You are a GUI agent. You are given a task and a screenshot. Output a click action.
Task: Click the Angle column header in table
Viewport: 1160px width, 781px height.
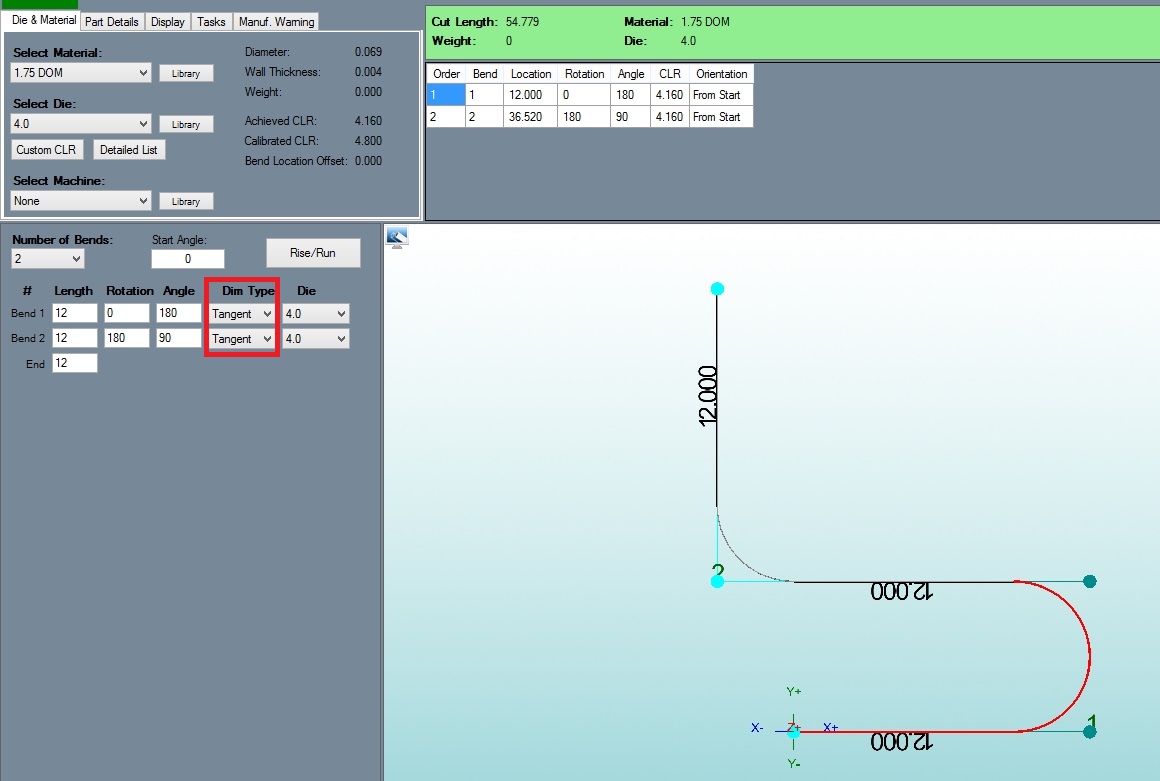coord(630,74)
